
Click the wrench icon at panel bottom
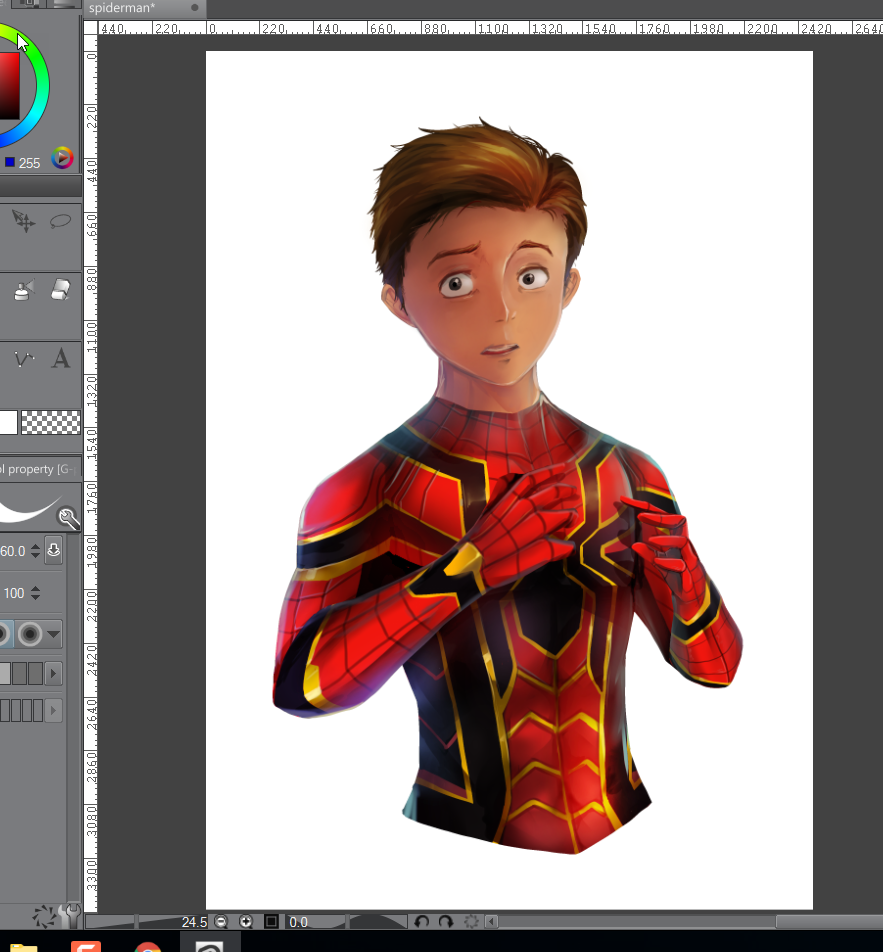click(72, 916)
